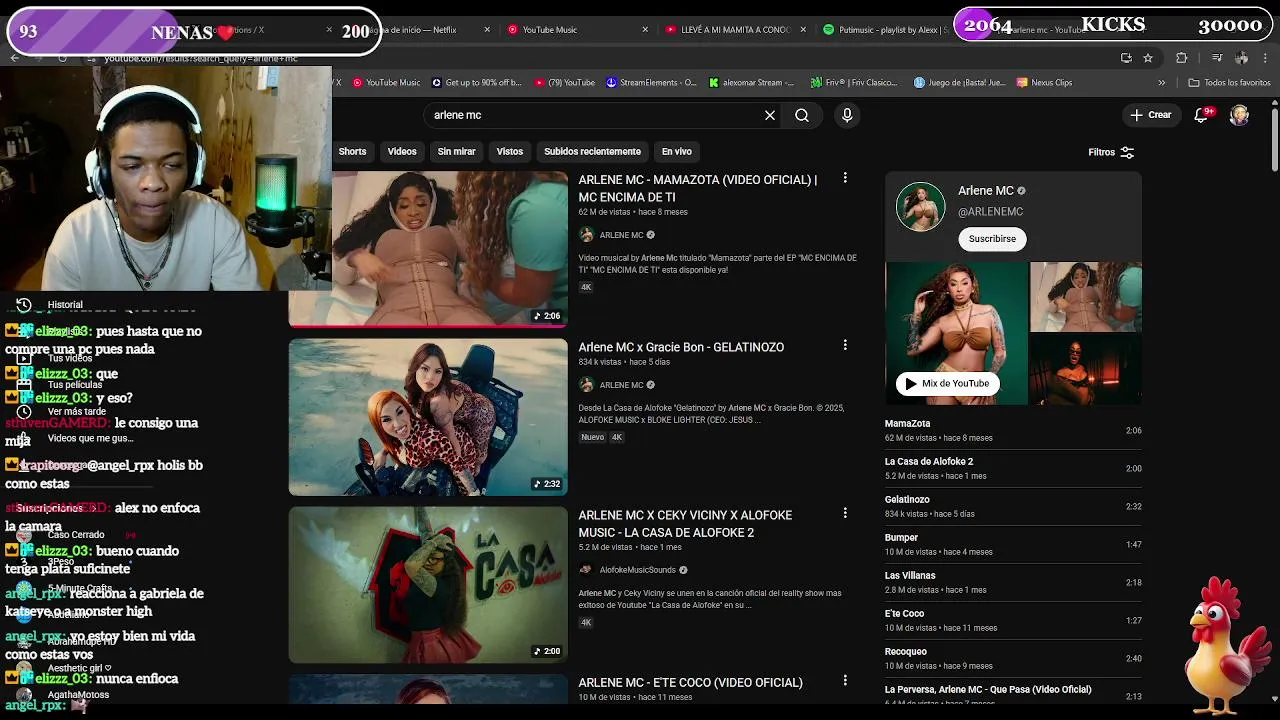1280x720 pixels.
Task: Open the StreamElements bookmark
Action: 651,83
